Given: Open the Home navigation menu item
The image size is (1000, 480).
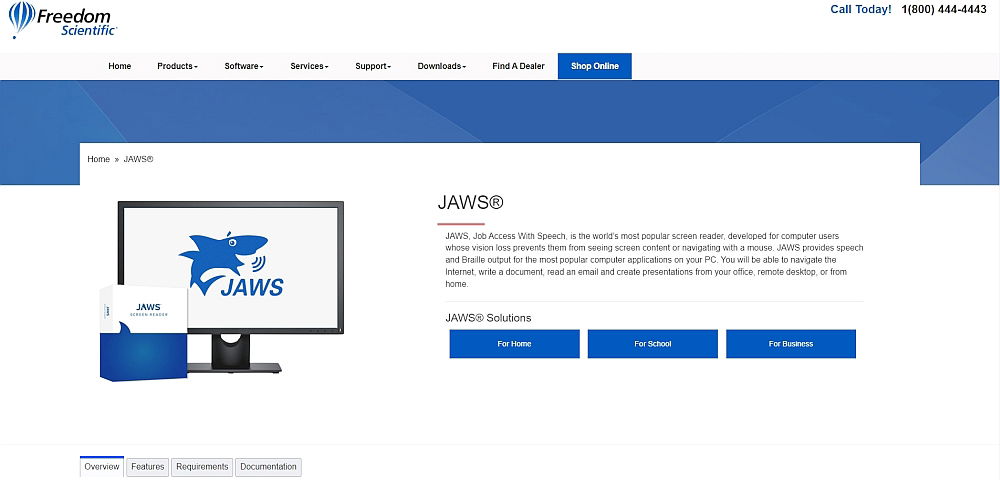Looking at the screenshot, I should 120,66.
